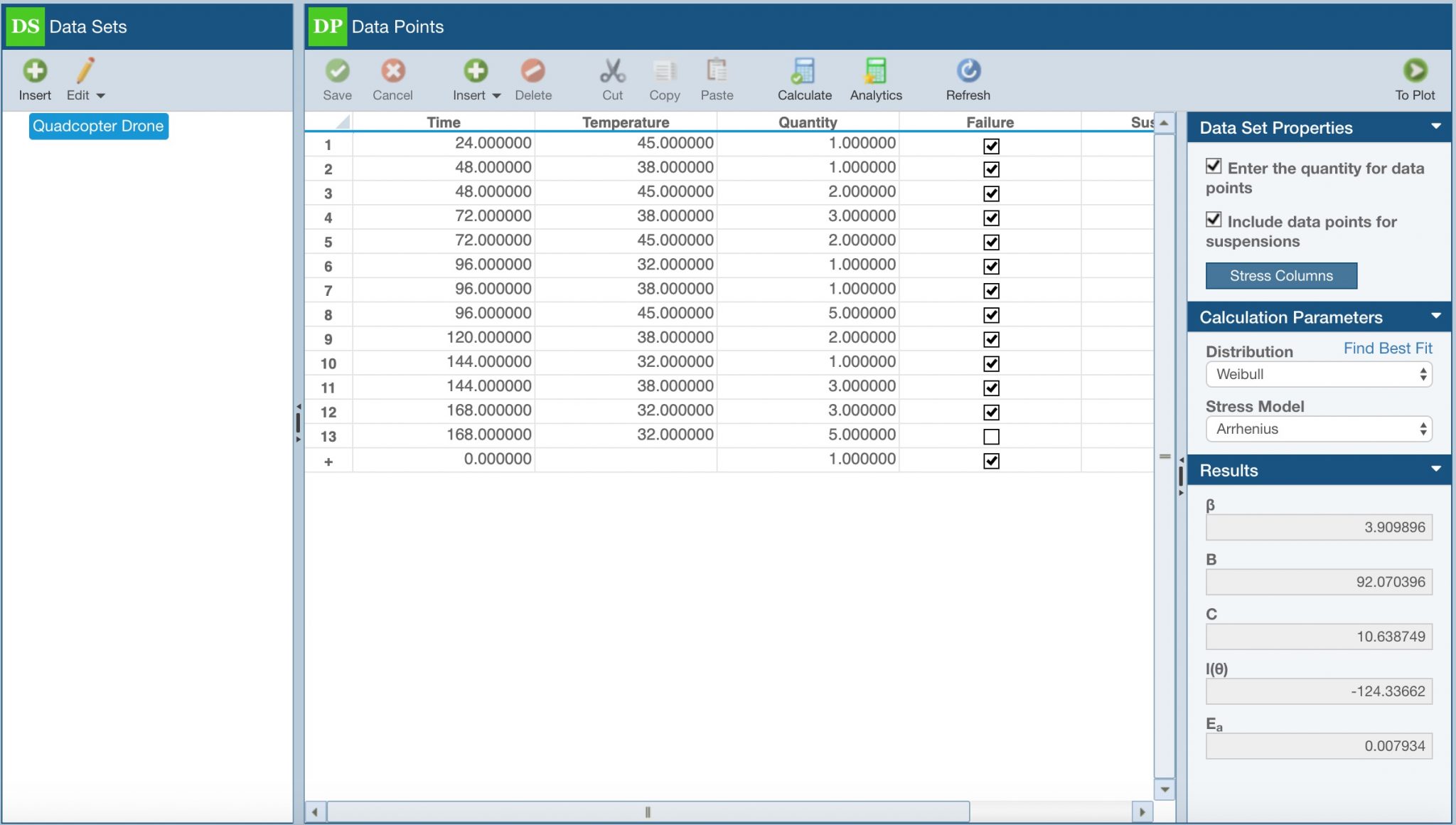1456x825 pixels.
Task: Select the Quadcopter Drone data set
Action: tap(98, 126)
